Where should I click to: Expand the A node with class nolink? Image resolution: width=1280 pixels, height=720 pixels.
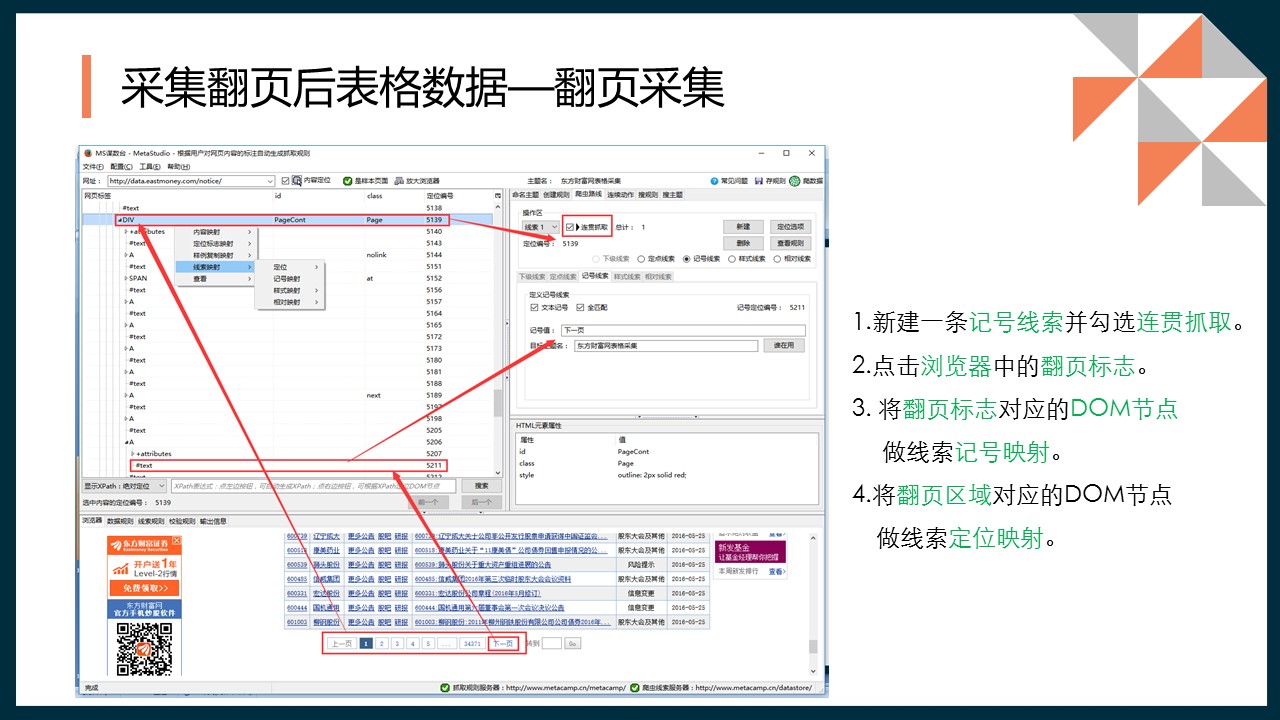(x=126, y=255)
